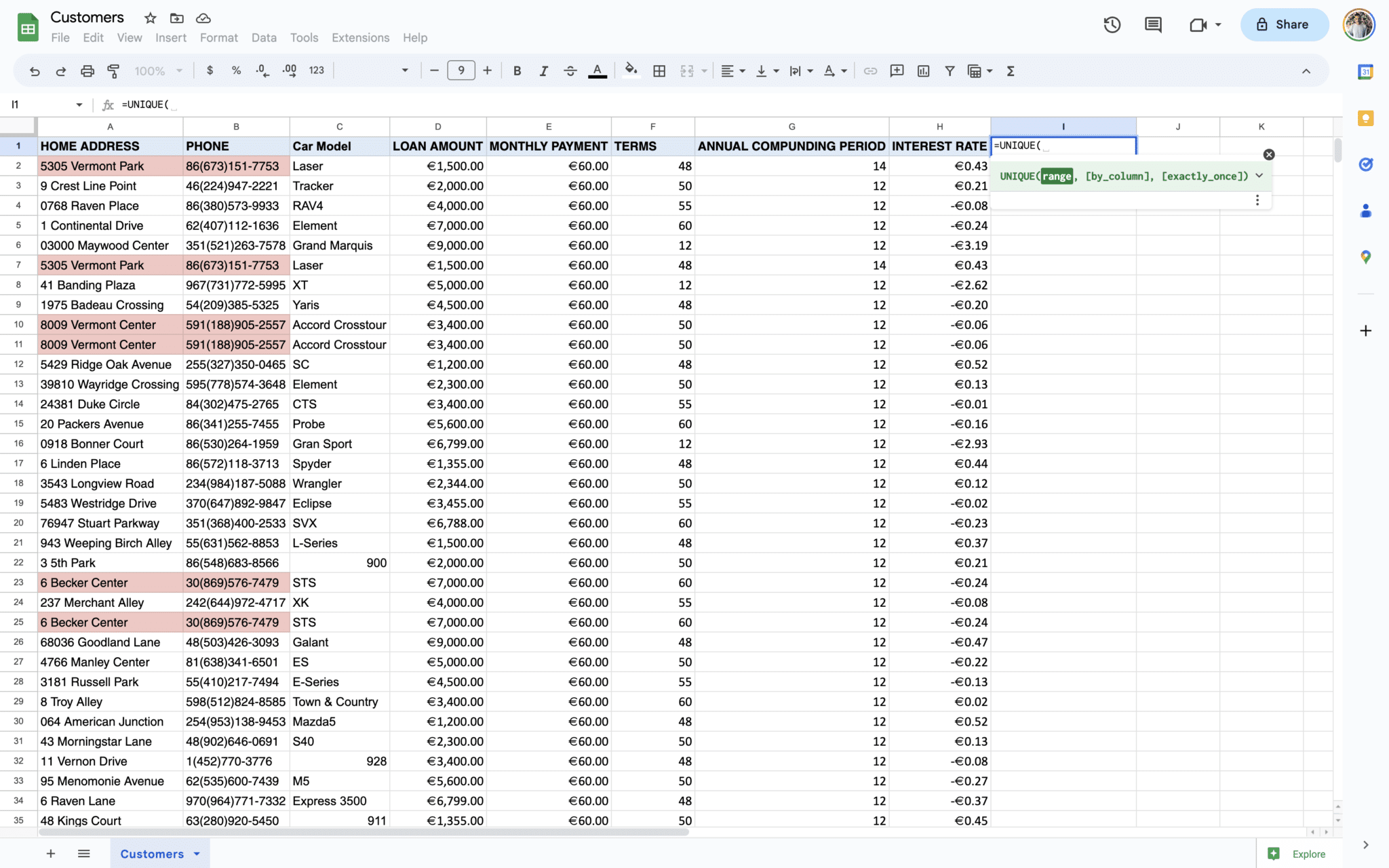Click the create filter funnel icon
1389x868 pixels.
tap(950, 71)
